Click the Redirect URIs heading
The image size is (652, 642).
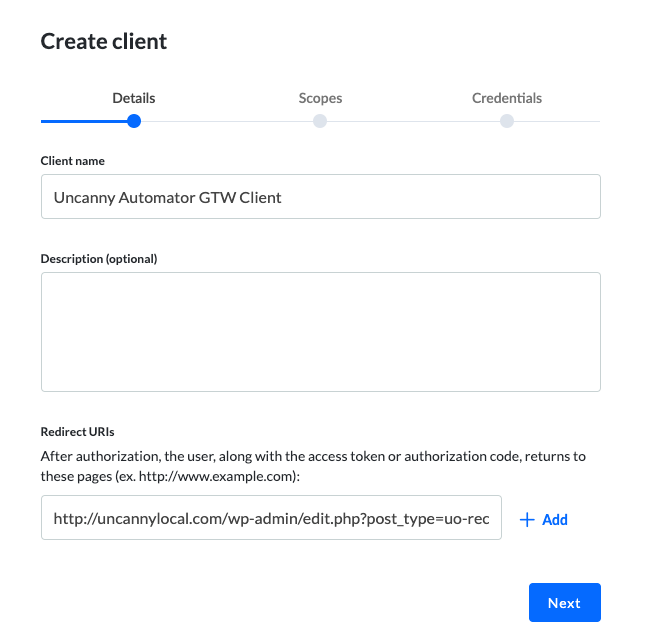[77, 432]
